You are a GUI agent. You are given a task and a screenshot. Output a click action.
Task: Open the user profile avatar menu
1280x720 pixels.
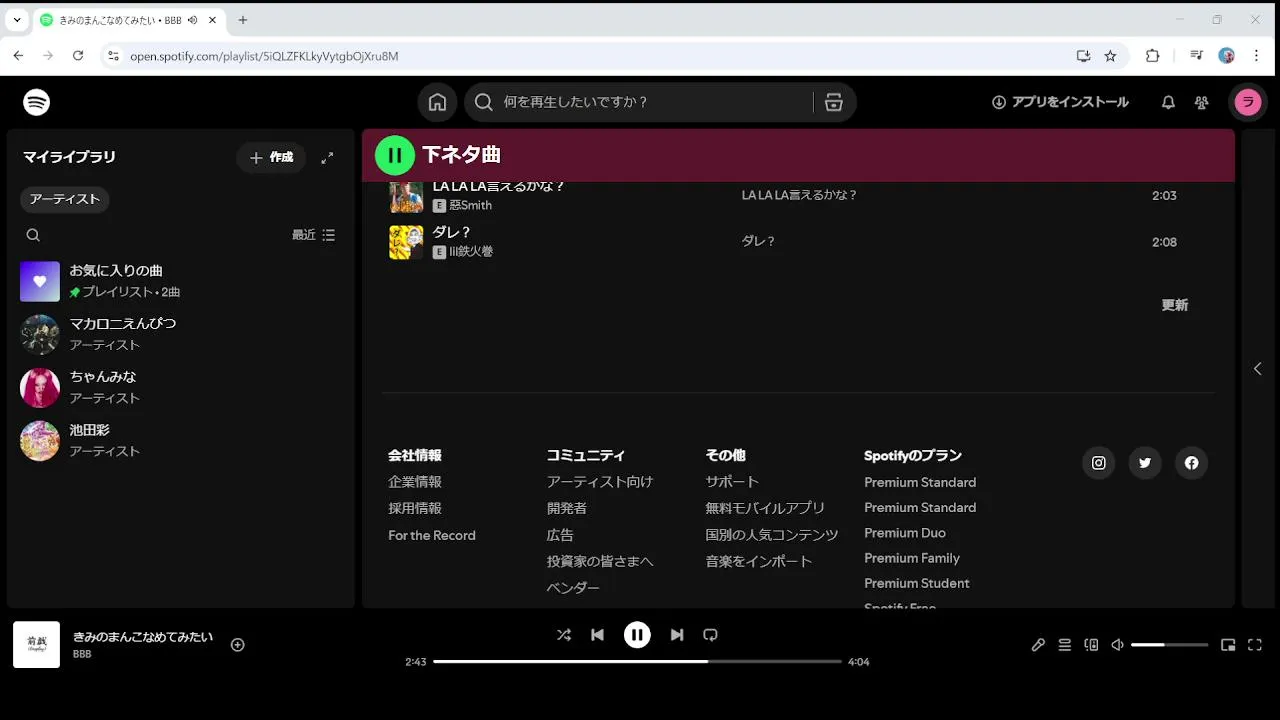click(x=1247, y=102)
